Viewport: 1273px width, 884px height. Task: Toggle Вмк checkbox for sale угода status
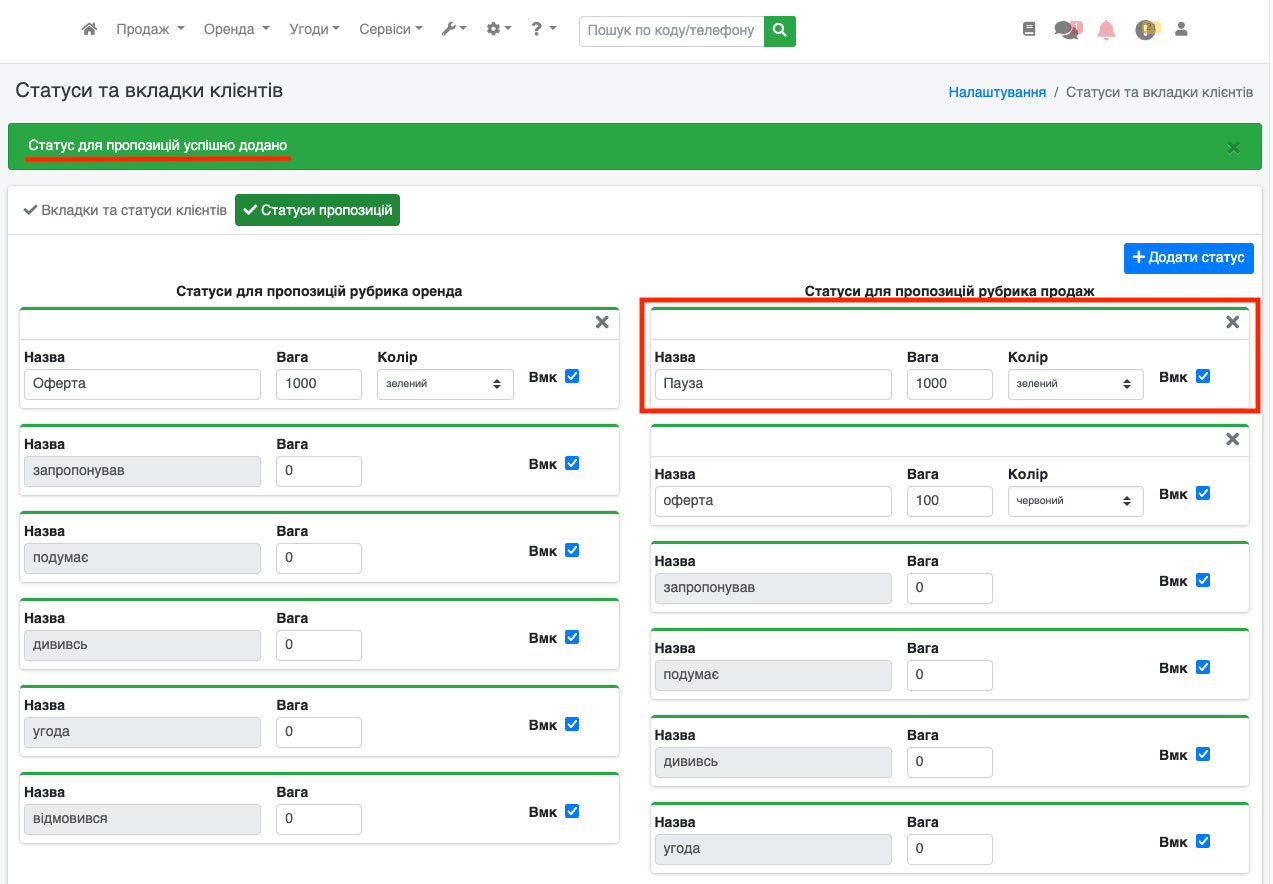1203,841
